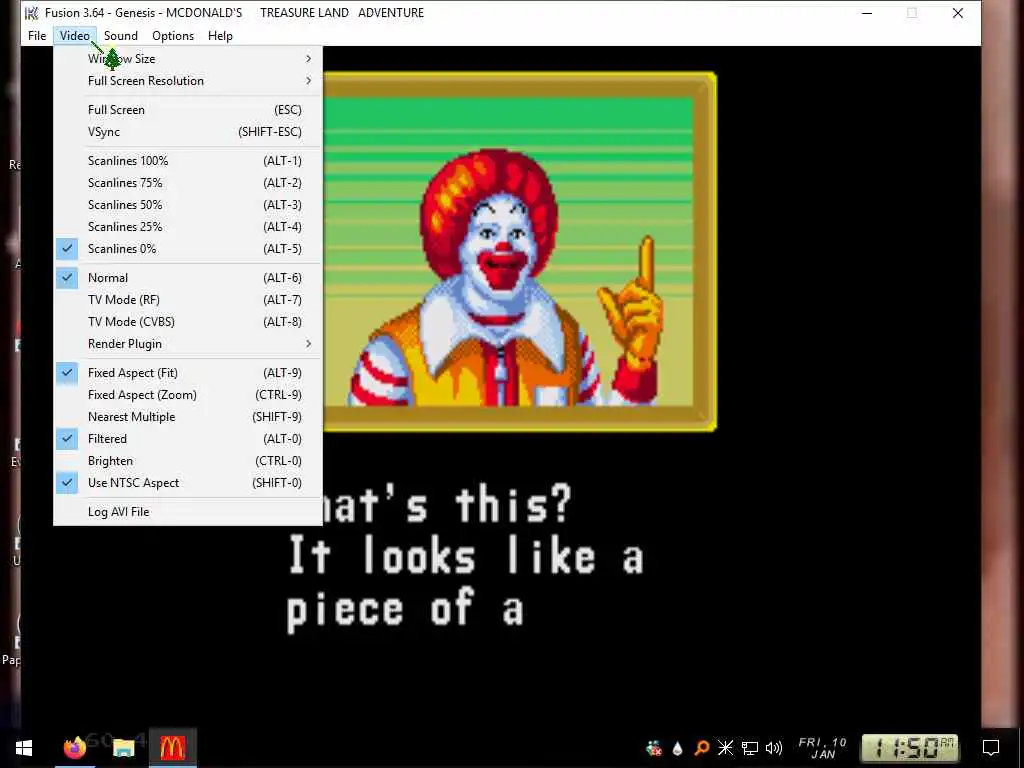Enable Scanlines 75%
Viewport: 1024px width, 768px height.
(x=188, y=183)
